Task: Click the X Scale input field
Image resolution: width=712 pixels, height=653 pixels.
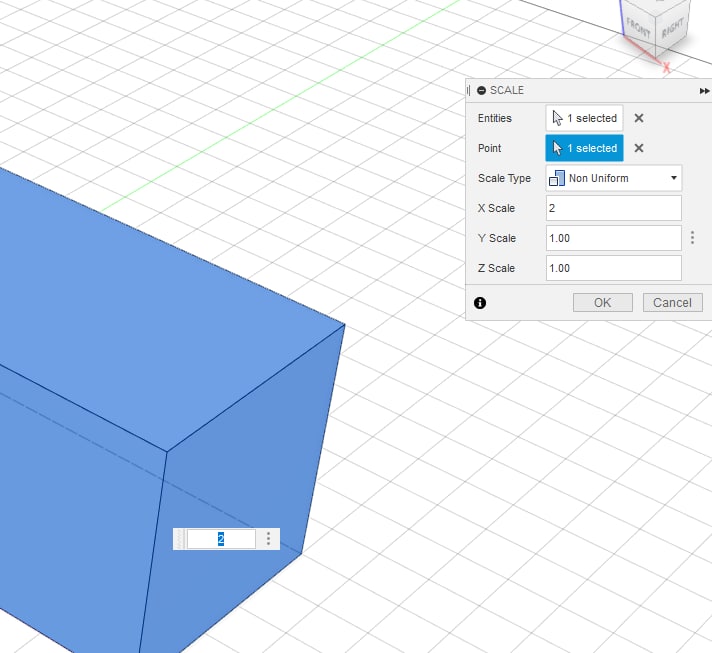Action: (x=613, y=208)
